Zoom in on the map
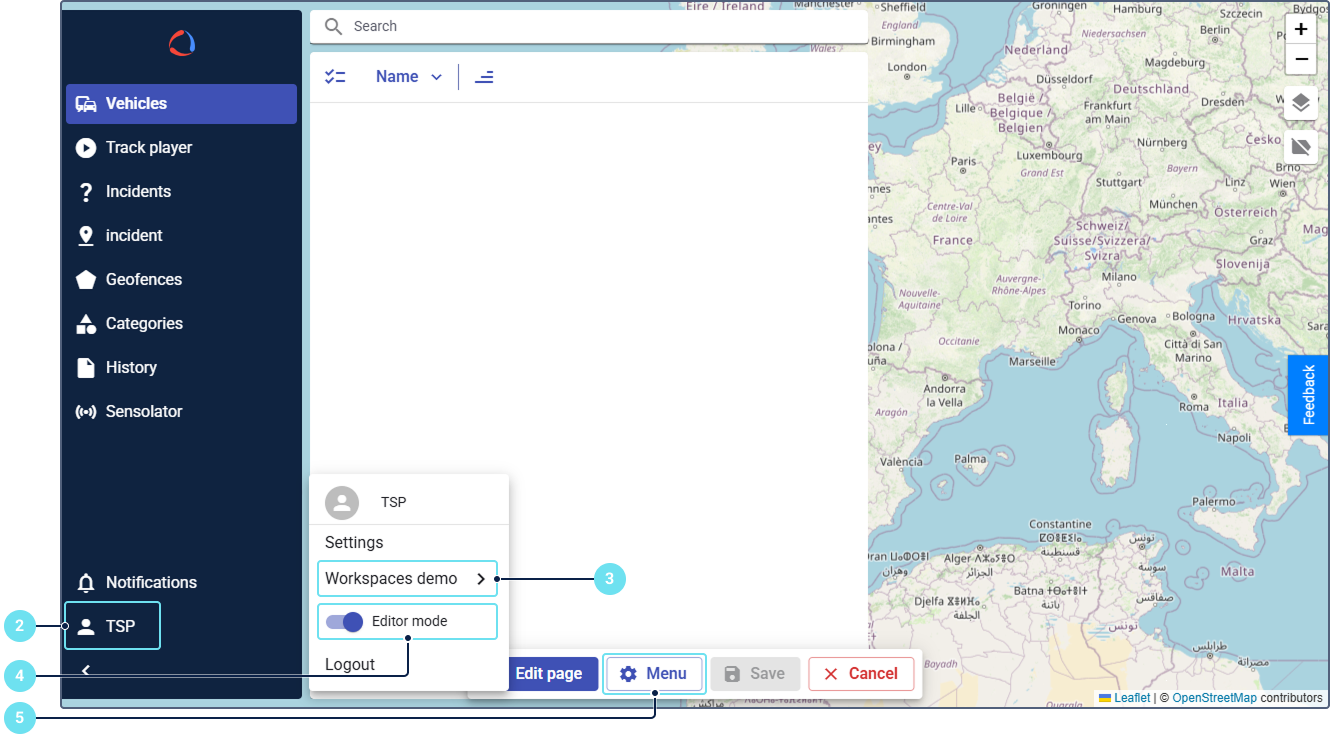1330x734 pixels. click(1301, 30)
